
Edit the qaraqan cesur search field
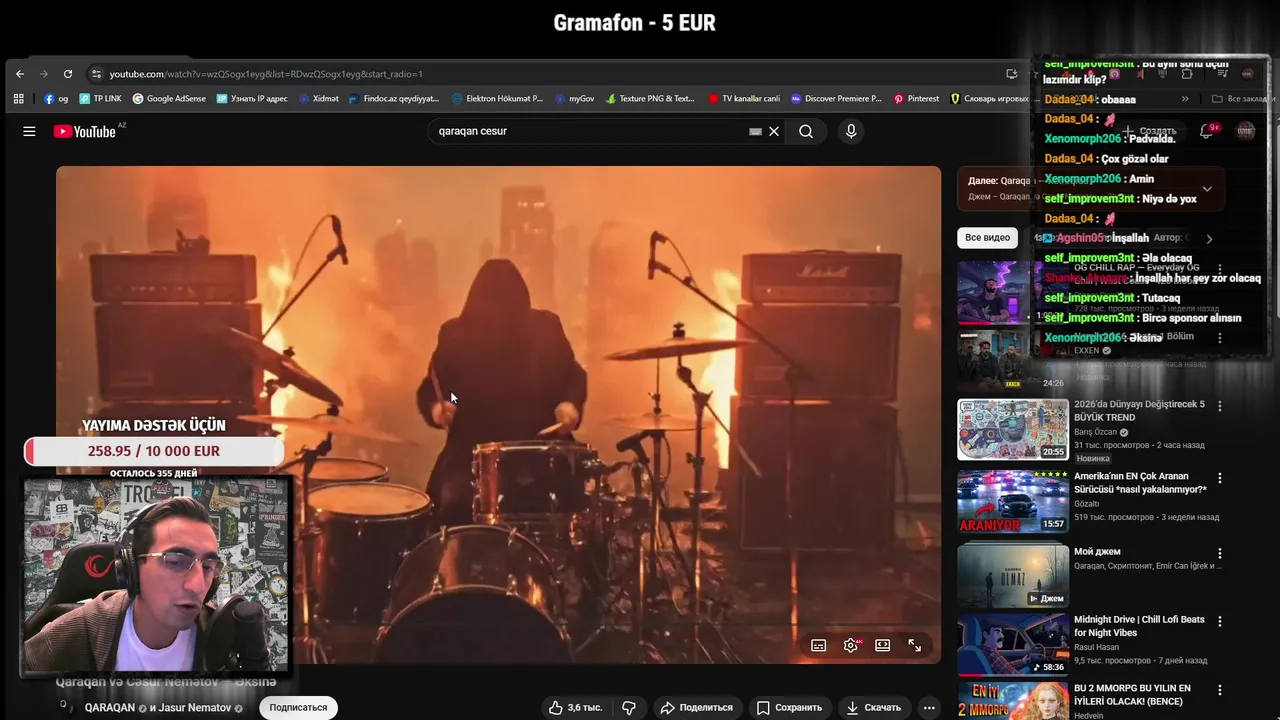pos(590,131)
